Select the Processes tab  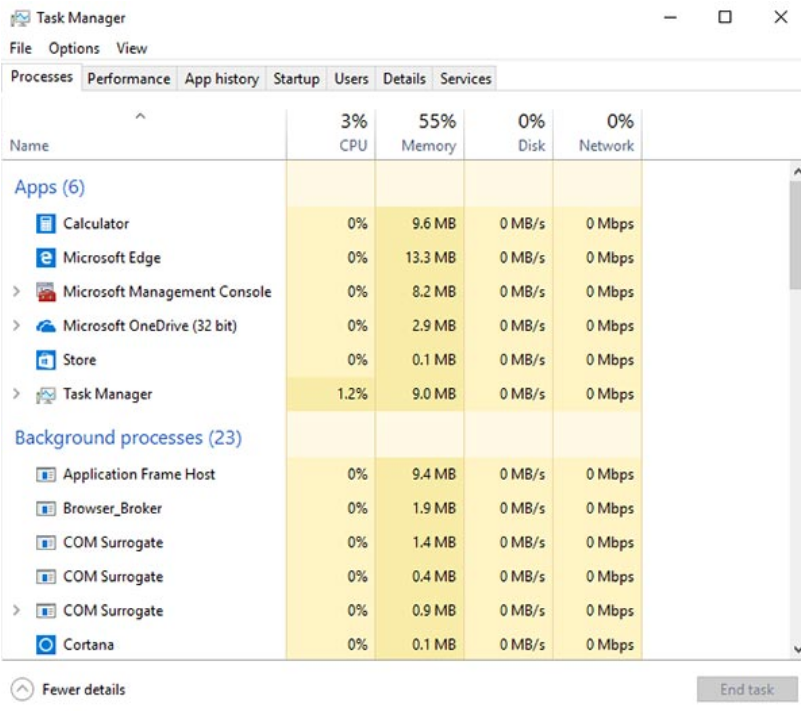(41, 77)
